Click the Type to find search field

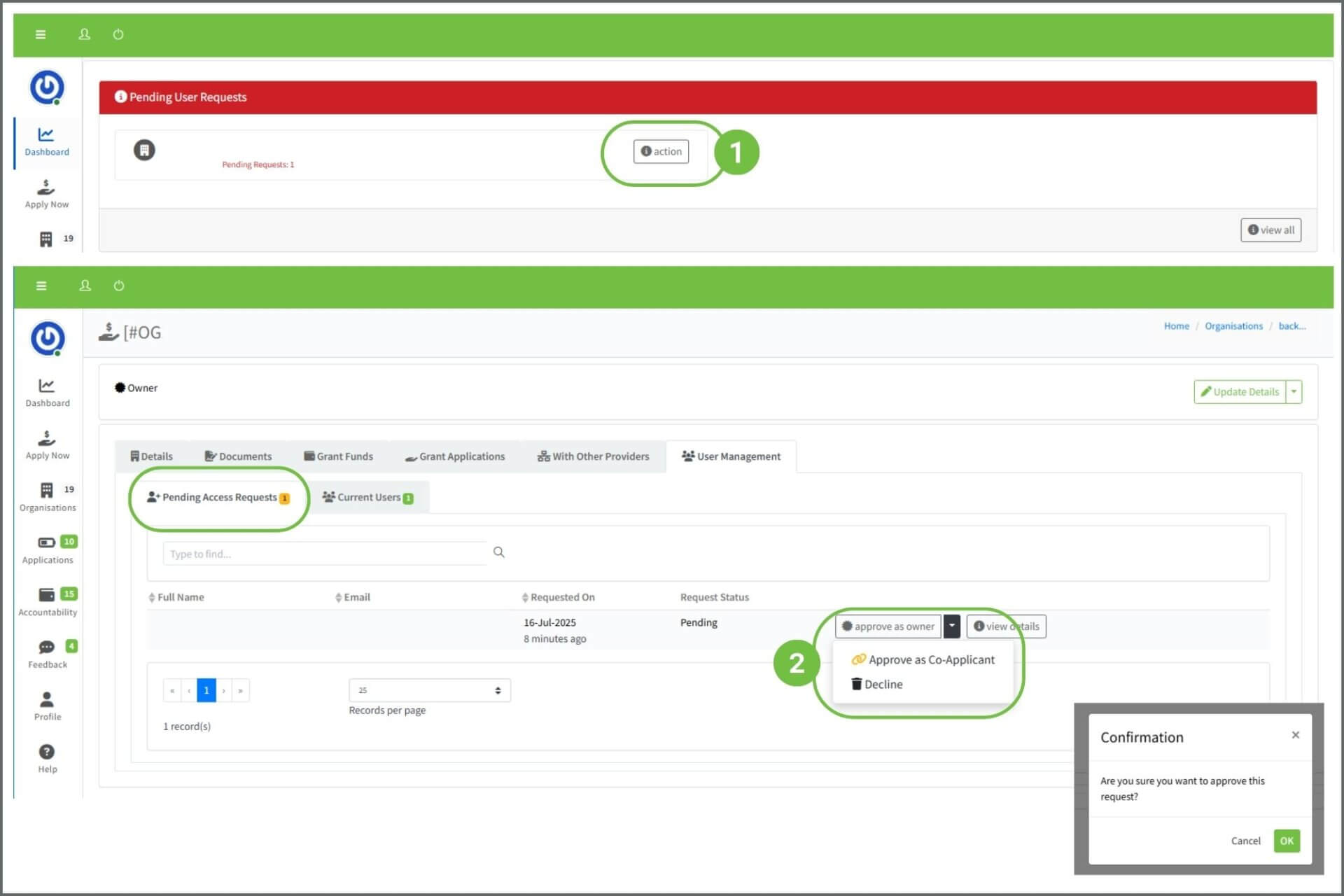[324, 554]
